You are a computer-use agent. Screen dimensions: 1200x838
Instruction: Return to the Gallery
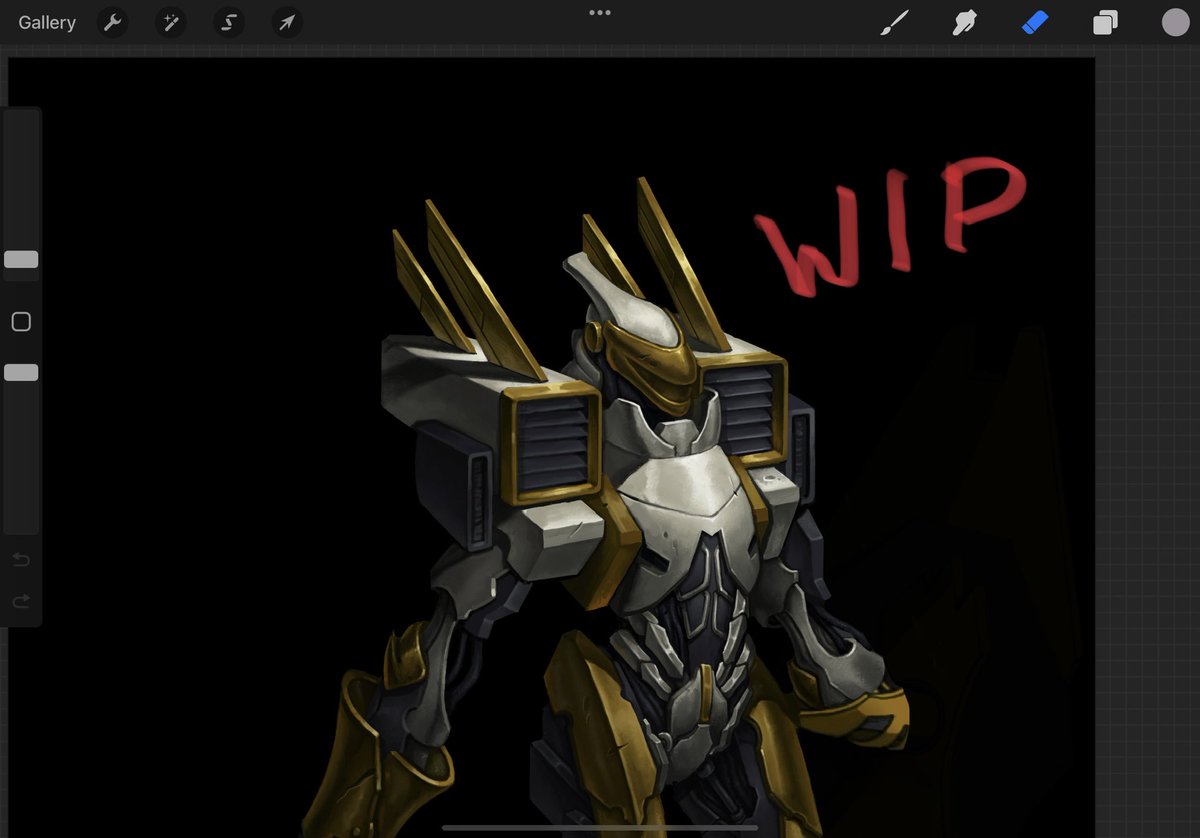(47, 22)
